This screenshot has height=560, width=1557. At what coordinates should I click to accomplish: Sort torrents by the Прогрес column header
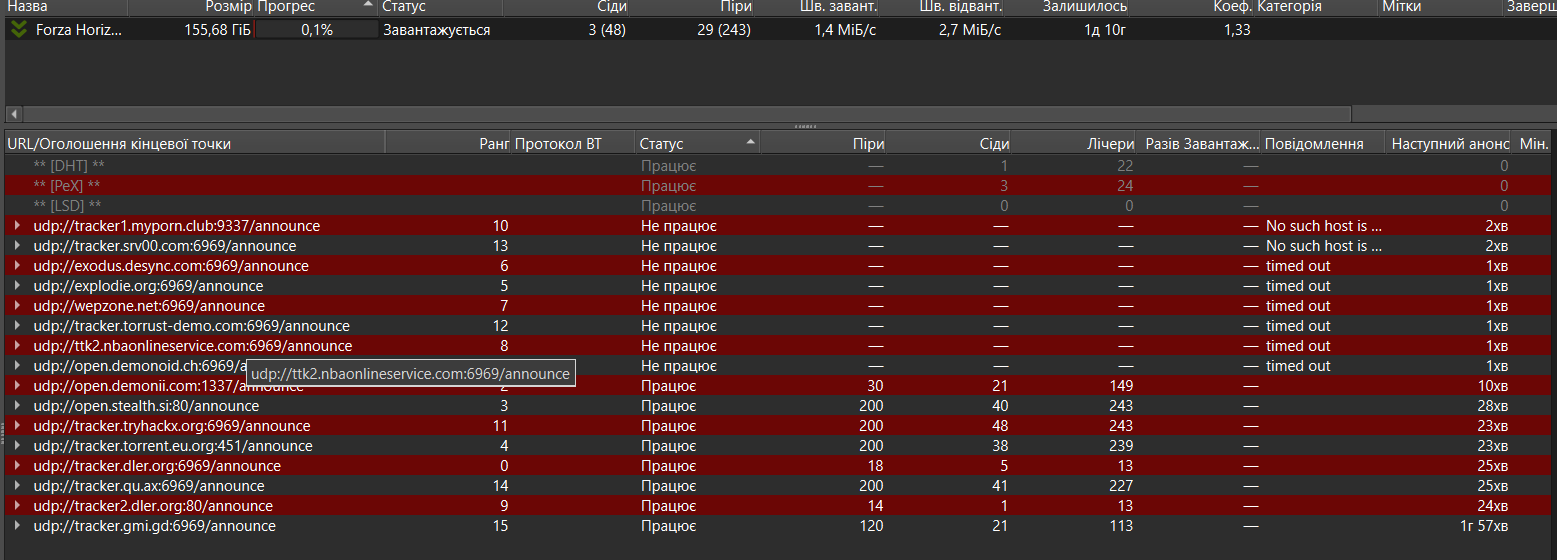click(x=316, y=7)
